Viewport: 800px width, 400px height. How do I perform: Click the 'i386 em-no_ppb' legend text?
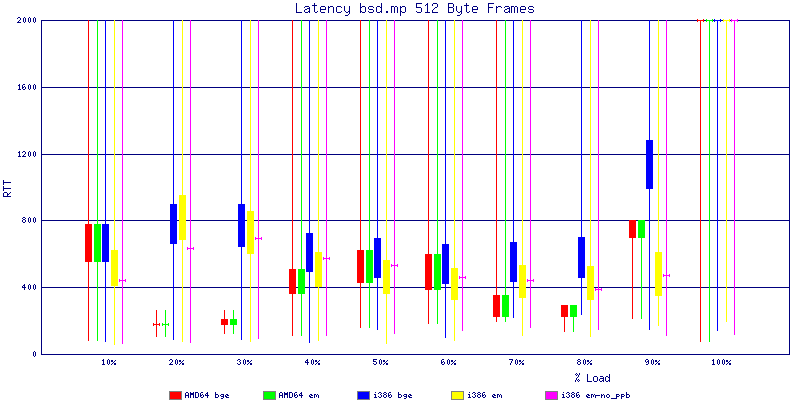click(x=595, y=395)
